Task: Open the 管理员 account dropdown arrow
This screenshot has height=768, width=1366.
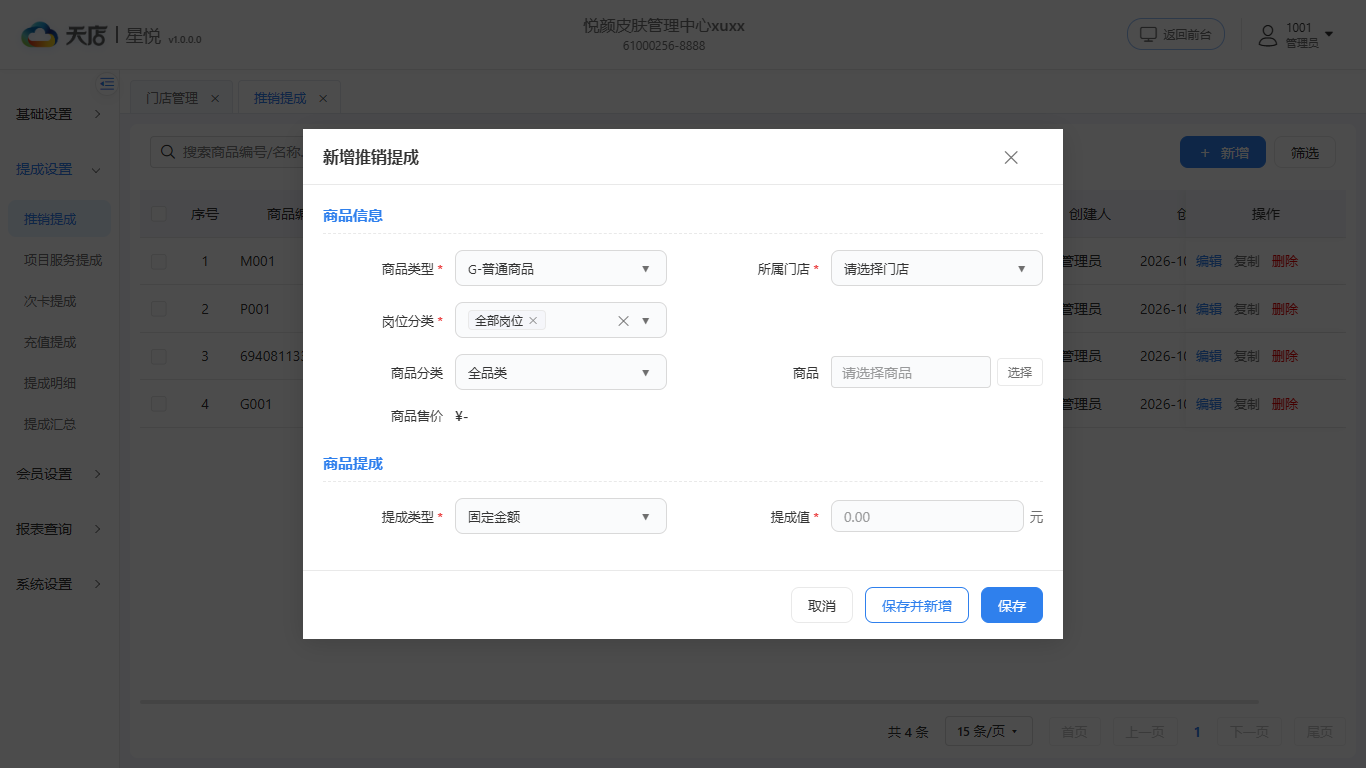Action: [x=1329, y=35]
